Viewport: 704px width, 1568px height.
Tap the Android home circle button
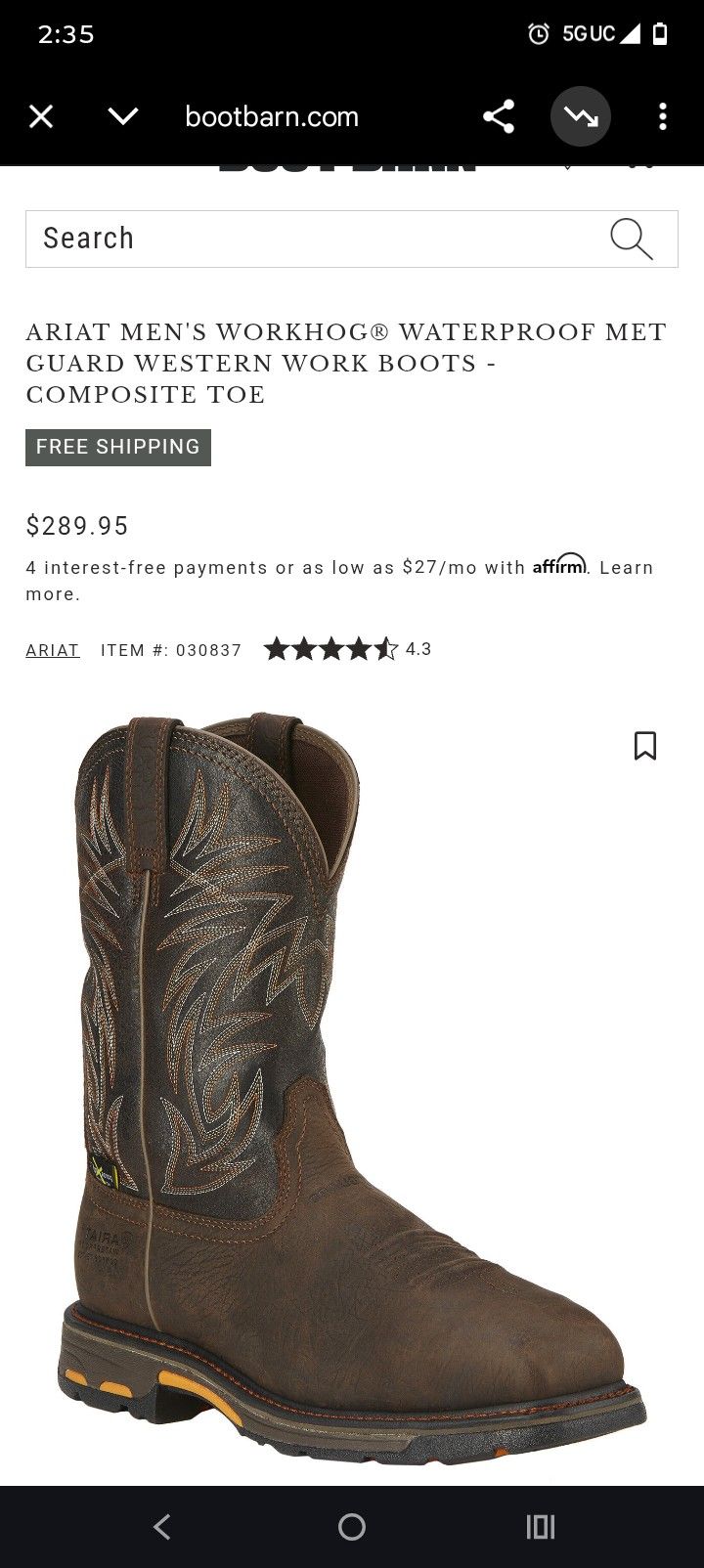pos(352,1527)
